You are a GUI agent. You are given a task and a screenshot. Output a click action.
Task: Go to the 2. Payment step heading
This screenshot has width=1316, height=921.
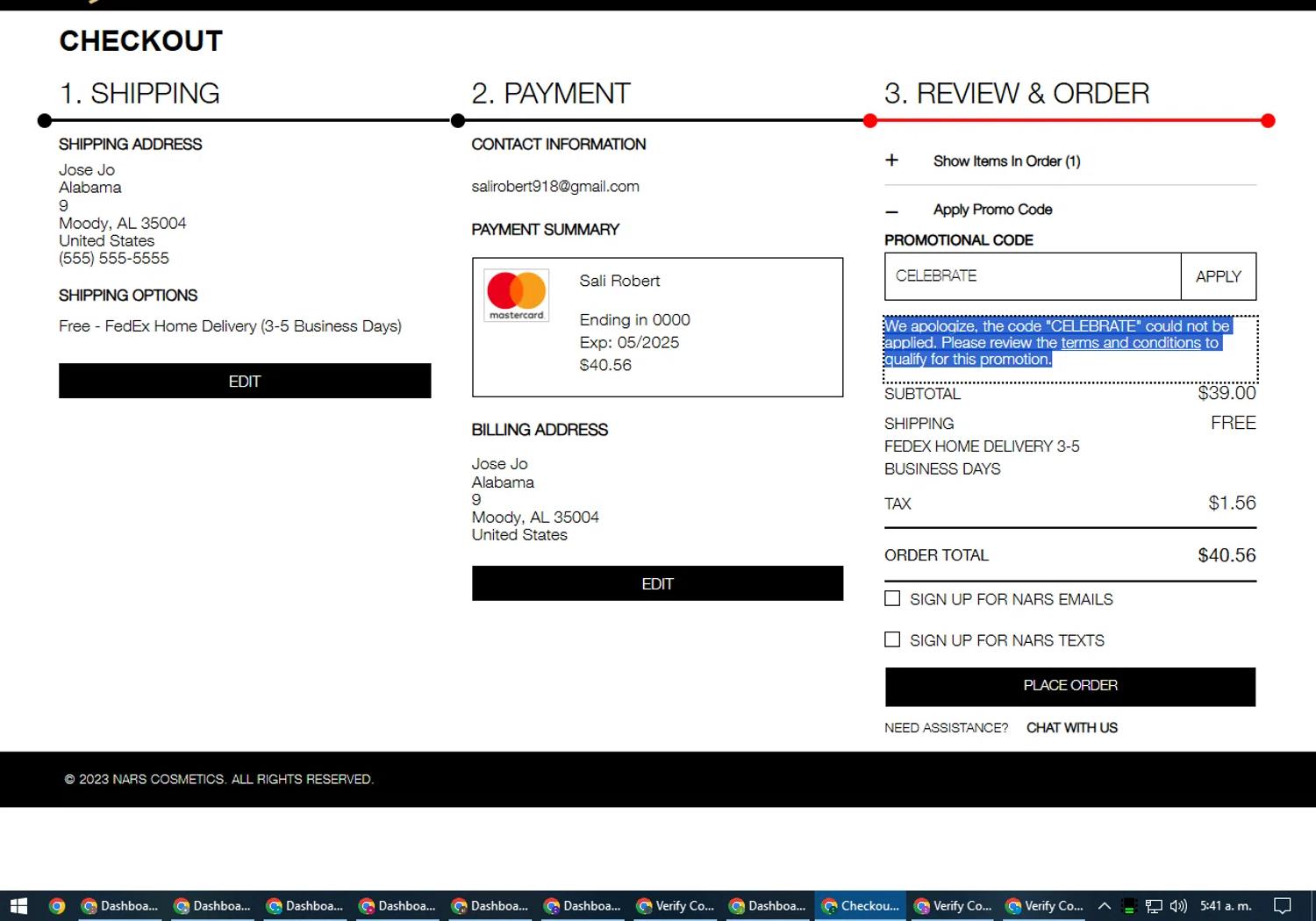[x=551, y=93]
